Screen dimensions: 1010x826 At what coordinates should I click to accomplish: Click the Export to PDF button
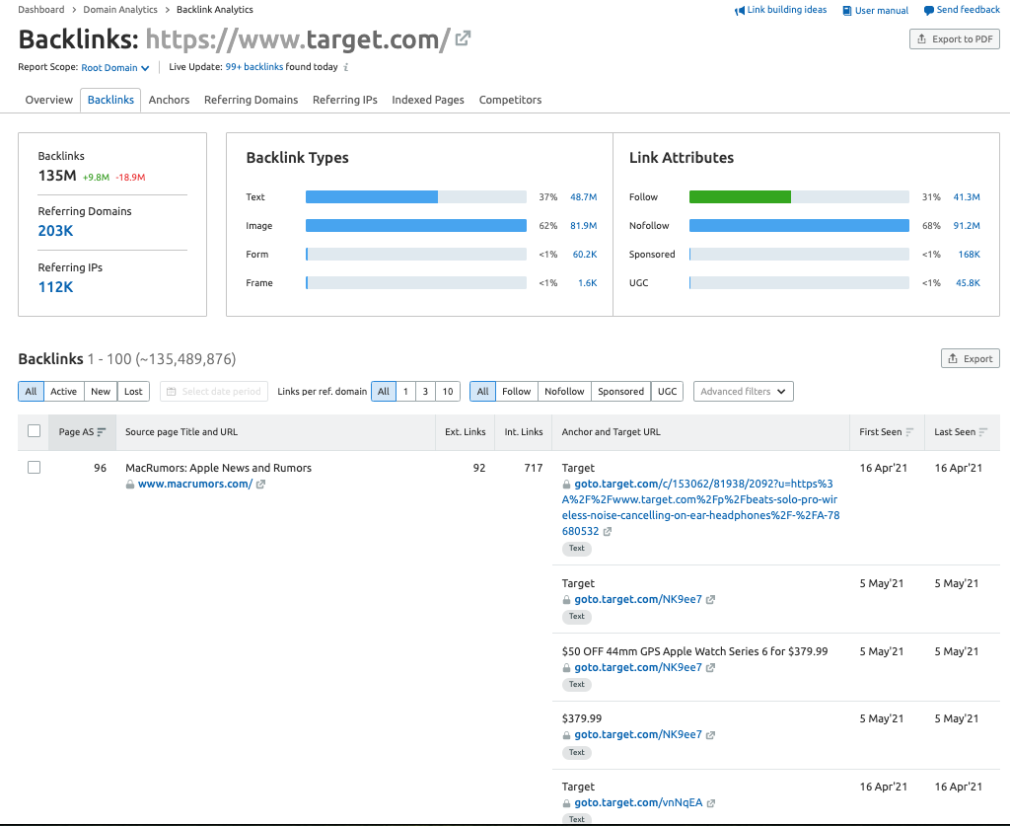point(955,39)
